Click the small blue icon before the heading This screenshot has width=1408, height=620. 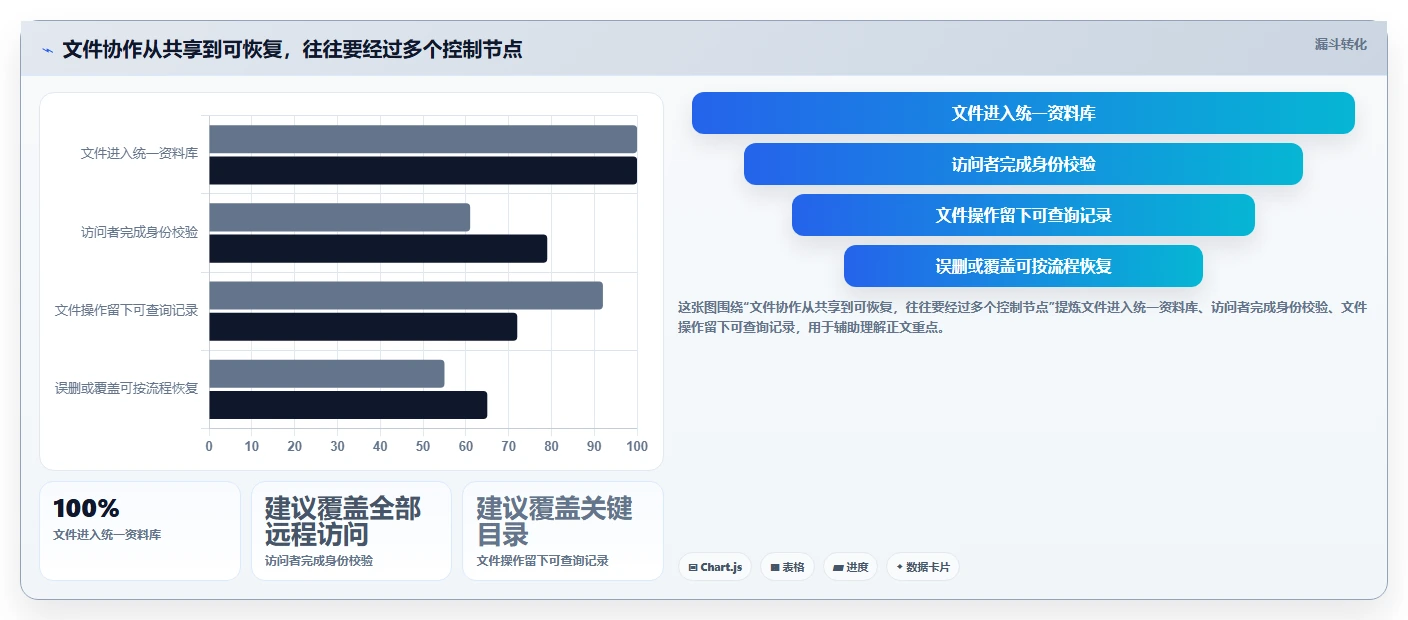click(x=47, y=50)
